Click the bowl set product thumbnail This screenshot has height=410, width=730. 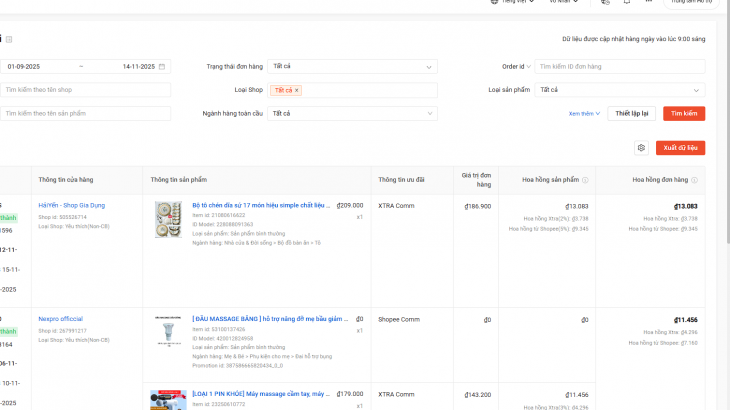(x=168, y=220)
